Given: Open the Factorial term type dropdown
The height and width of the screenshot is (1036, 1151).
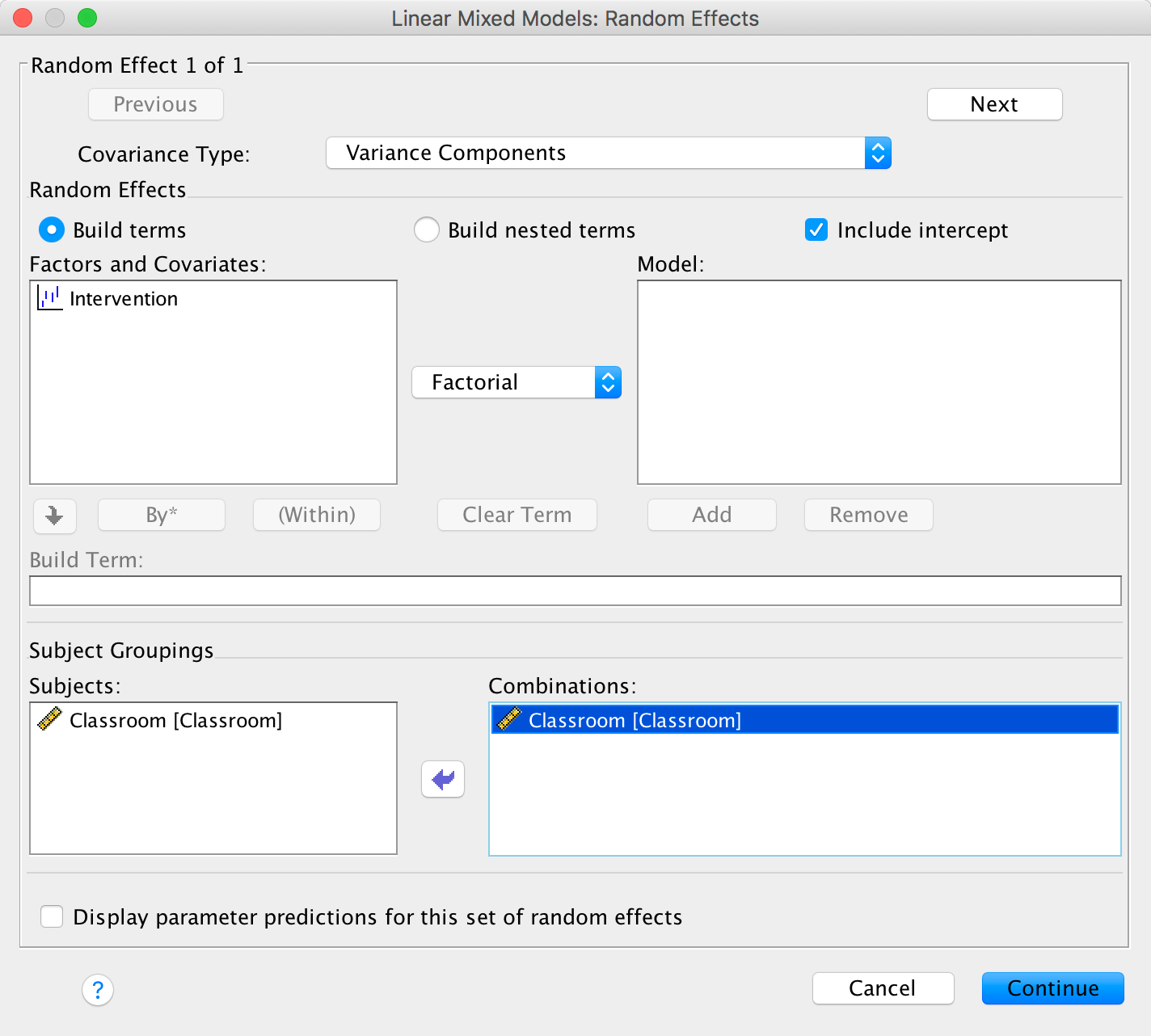Looking at the screenshot, I should tap(516, 382).
